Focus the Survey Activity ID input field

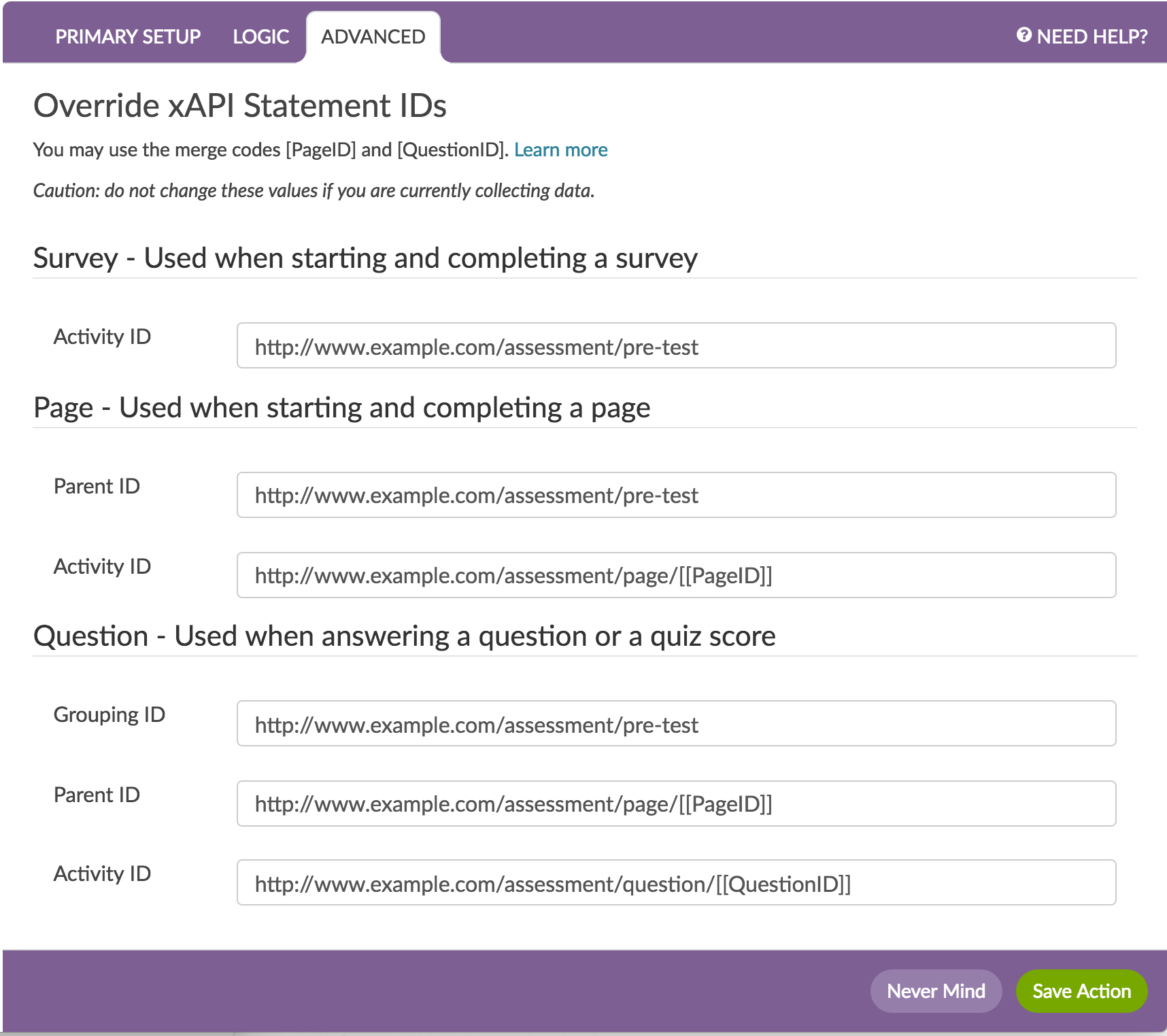click(x=676, y=346)
